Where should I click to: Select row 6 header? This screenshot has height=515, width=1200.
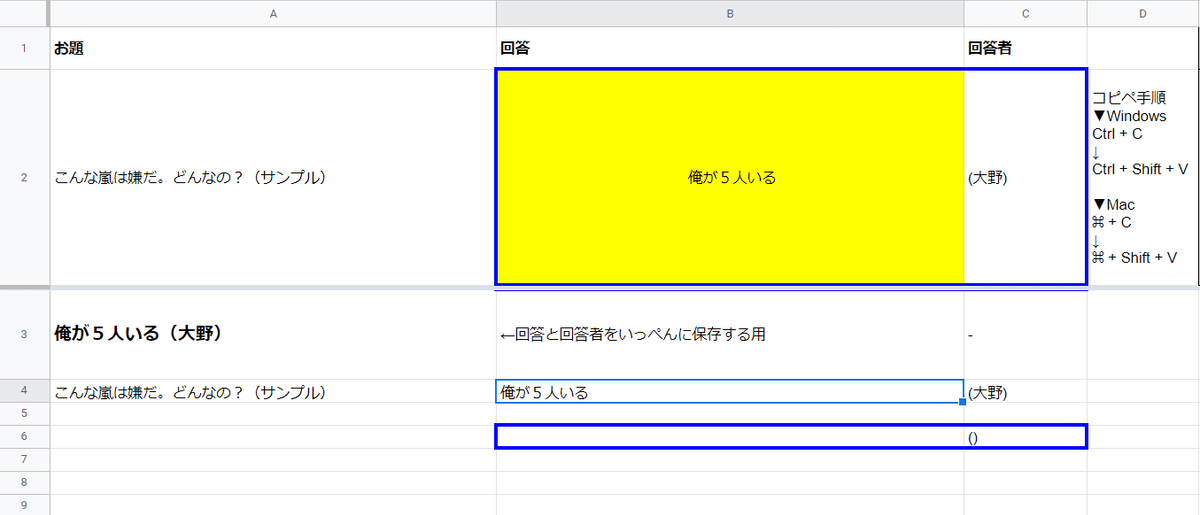pyautogui.click(x=24, y=436)
